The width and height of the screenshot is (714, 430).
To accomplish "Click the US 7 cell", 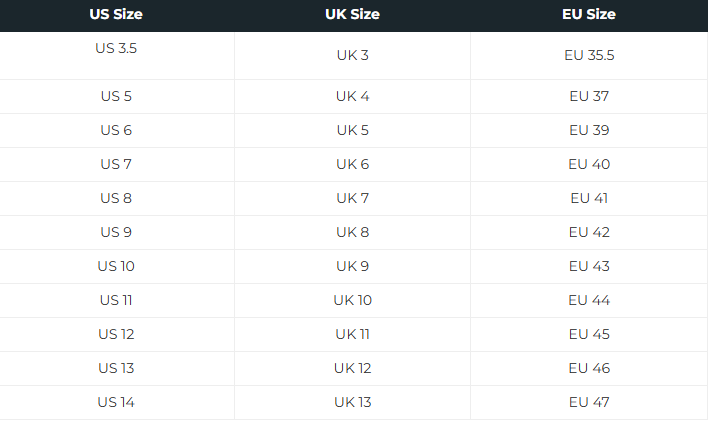I will point(116,165).
